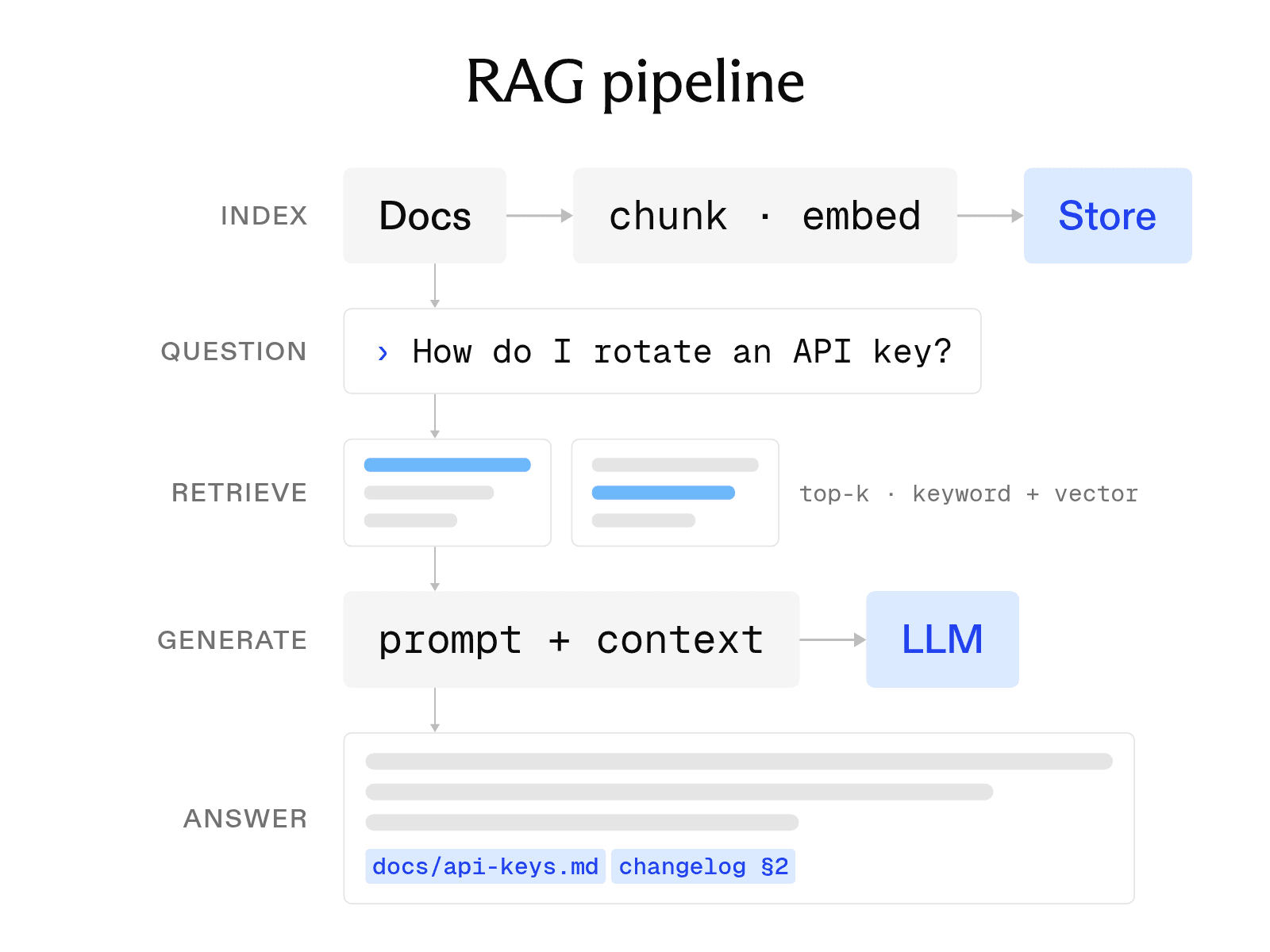
Task: Click the QUESTION row label
Action: pos(233,351)
